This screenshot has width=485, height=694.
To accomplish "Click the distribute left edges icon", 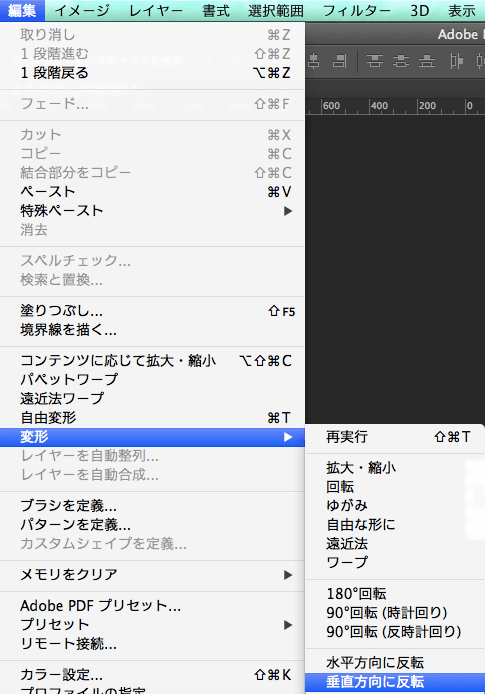I will tap(456, 61).
